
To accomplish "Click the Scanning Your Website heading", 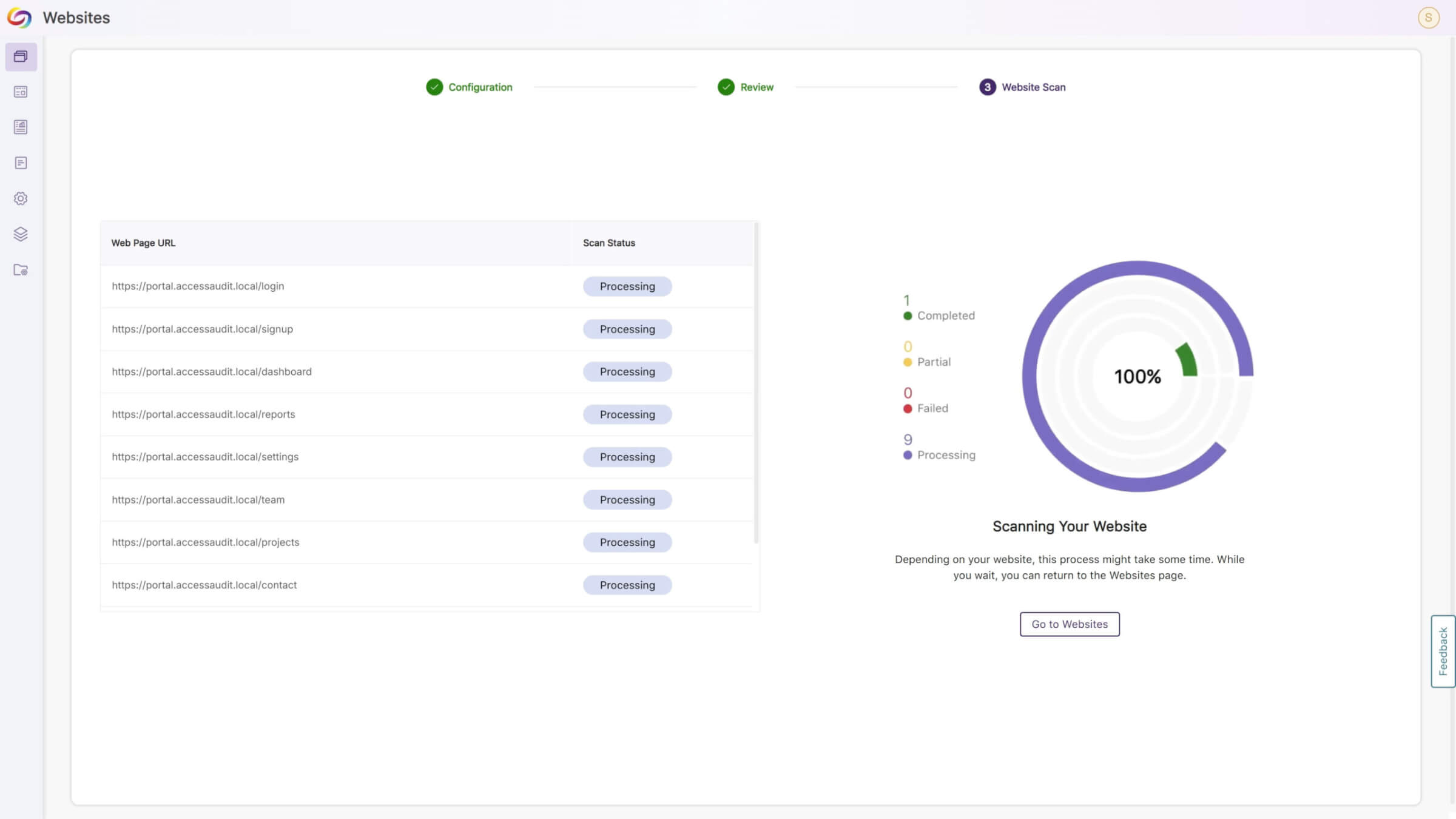I will (x=1070, y=527).
